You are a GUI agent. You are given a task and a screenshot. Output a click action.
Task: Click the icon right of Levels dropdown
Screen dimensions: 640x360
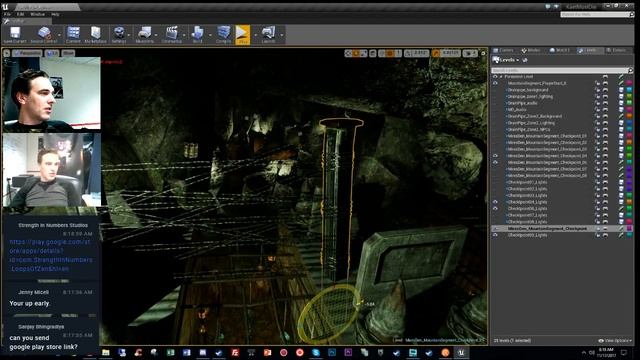point(525,60)
